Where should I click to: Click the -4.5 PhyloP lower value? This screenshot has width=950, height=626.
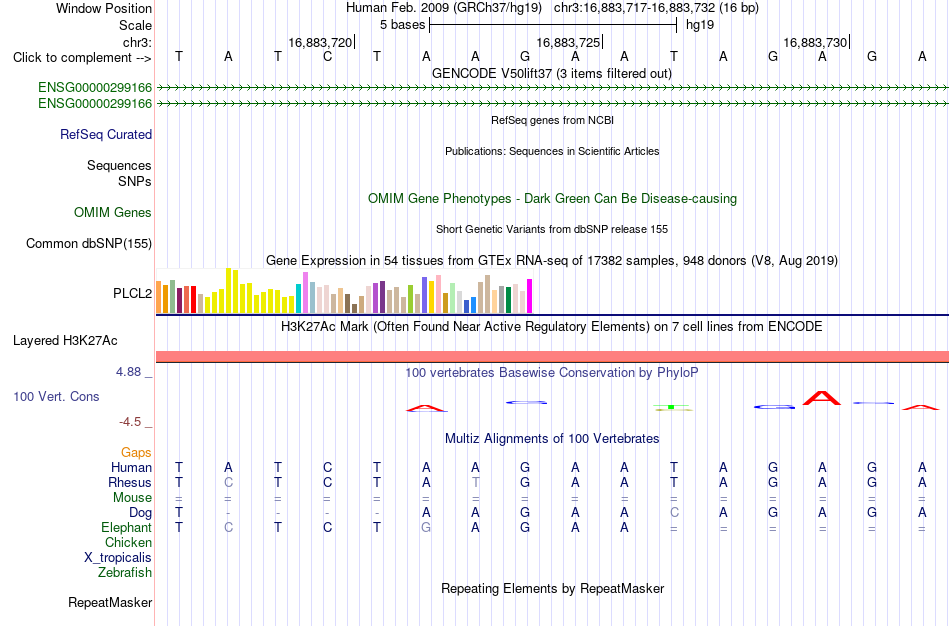click(130, 422)
